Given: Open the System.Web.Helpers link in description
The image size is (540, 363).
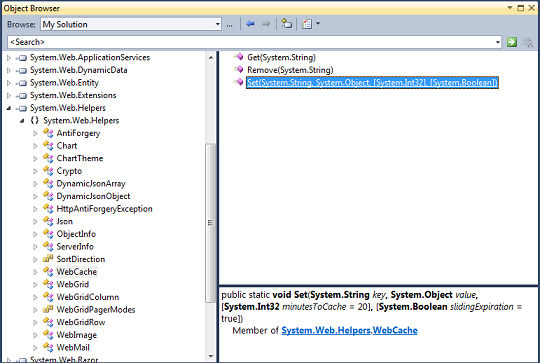Looking at the screenshot, I should coord(326,331).
